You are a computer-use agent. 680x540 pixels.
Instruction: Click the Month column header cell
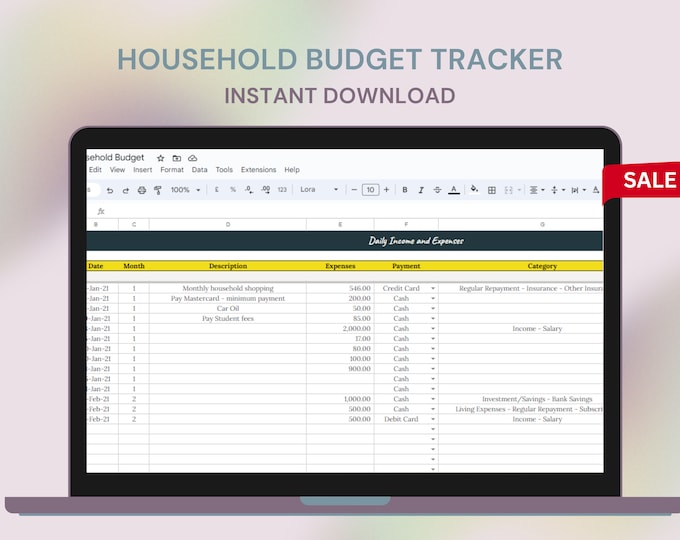tap(134, 266)
